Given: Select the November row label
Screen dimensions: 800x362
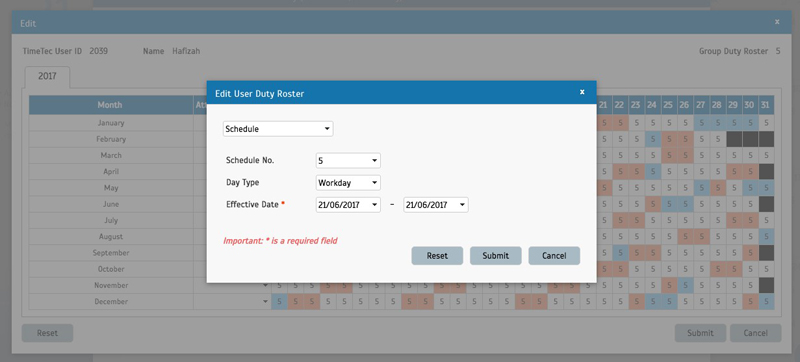Looking at the screenshot, I should coord(111,286).
